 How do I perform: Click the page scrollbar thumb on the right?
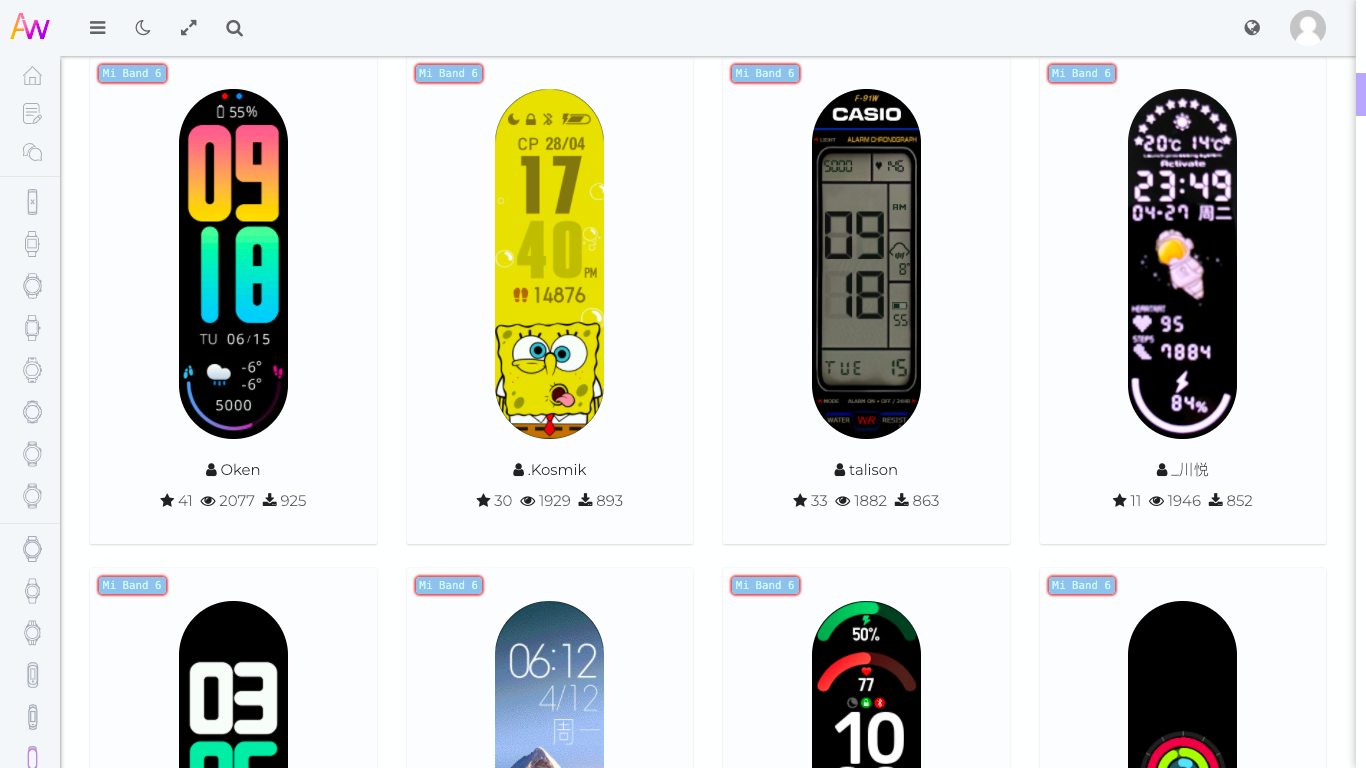(x=1360, y=94)
